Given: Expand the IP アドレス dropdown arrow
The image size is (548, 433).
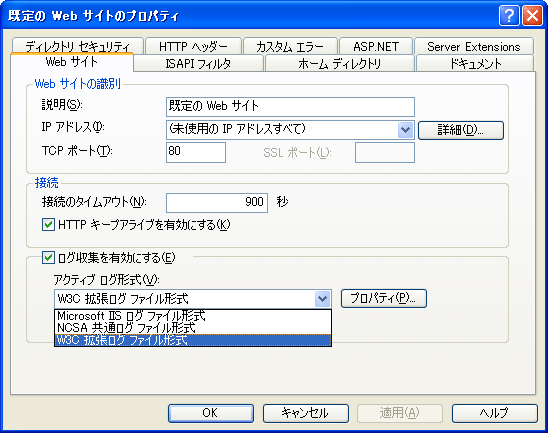Looking at the screenshot, I should (405, 130).
